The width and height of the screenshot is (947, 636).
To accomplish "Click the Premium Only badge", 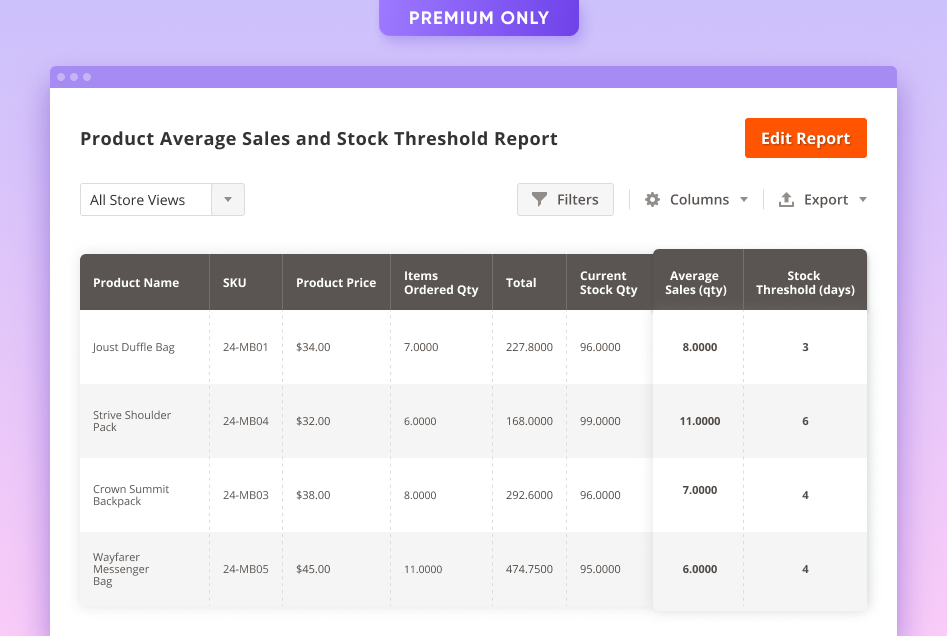I will (478, 17).
